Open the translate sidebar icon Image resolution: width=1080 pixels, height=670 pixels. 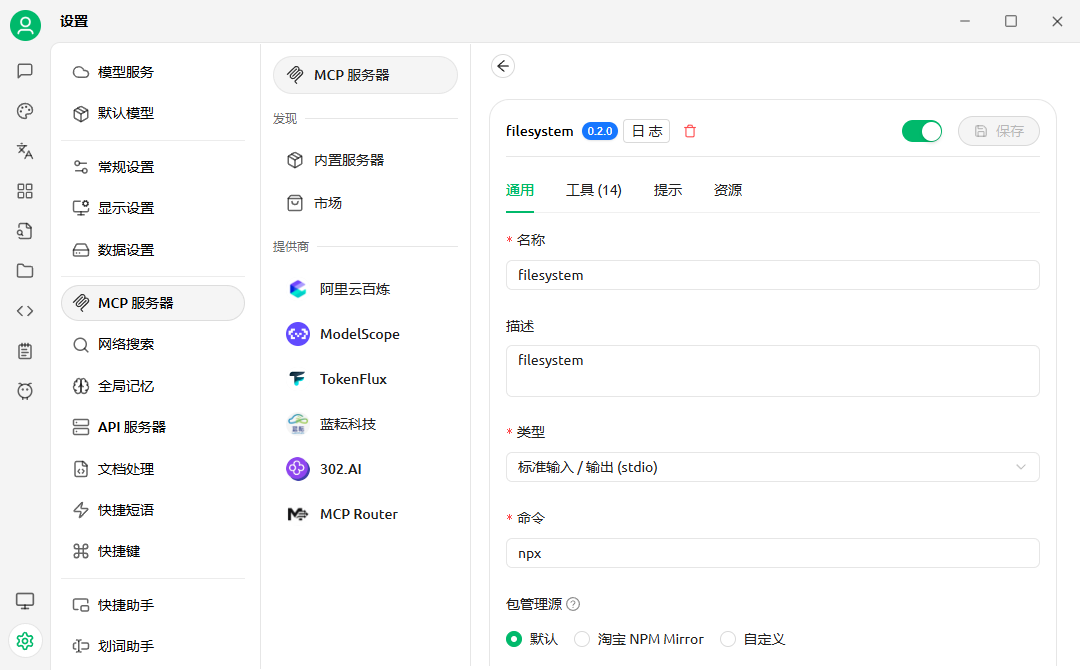25,151
